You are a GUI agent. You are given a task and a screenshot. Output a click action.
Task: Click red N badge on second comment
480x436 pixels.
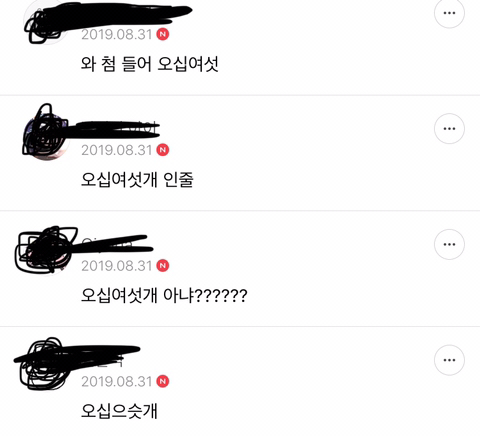pos(163,150)
